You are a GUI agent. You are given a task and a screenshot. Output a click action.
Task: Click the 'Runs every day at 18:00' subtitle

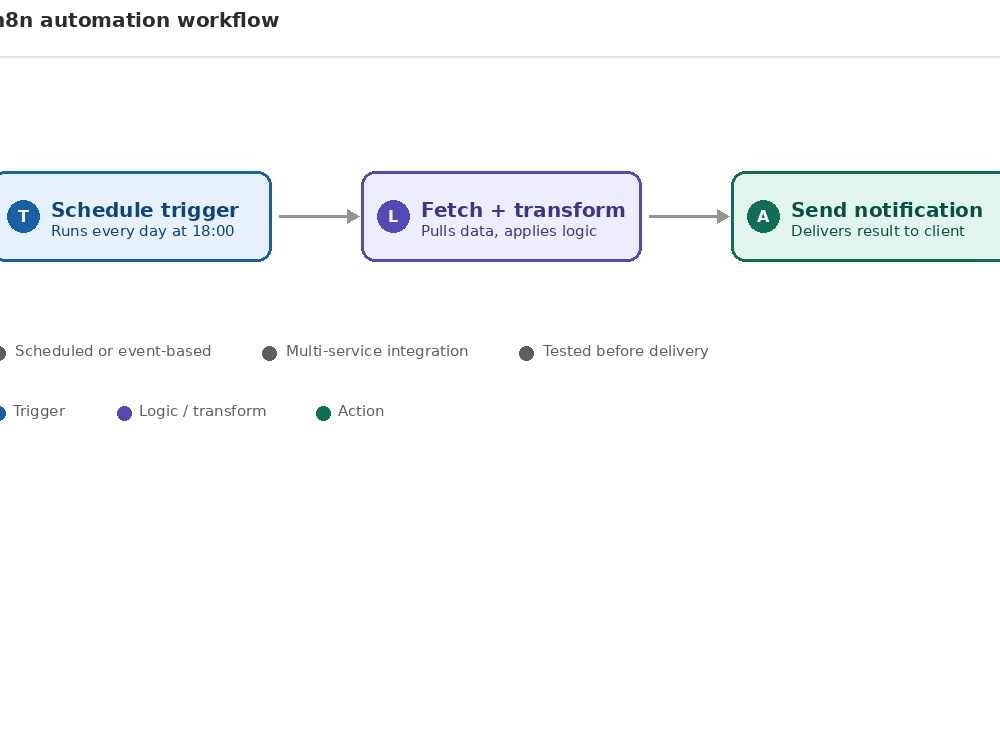[142, 231]
